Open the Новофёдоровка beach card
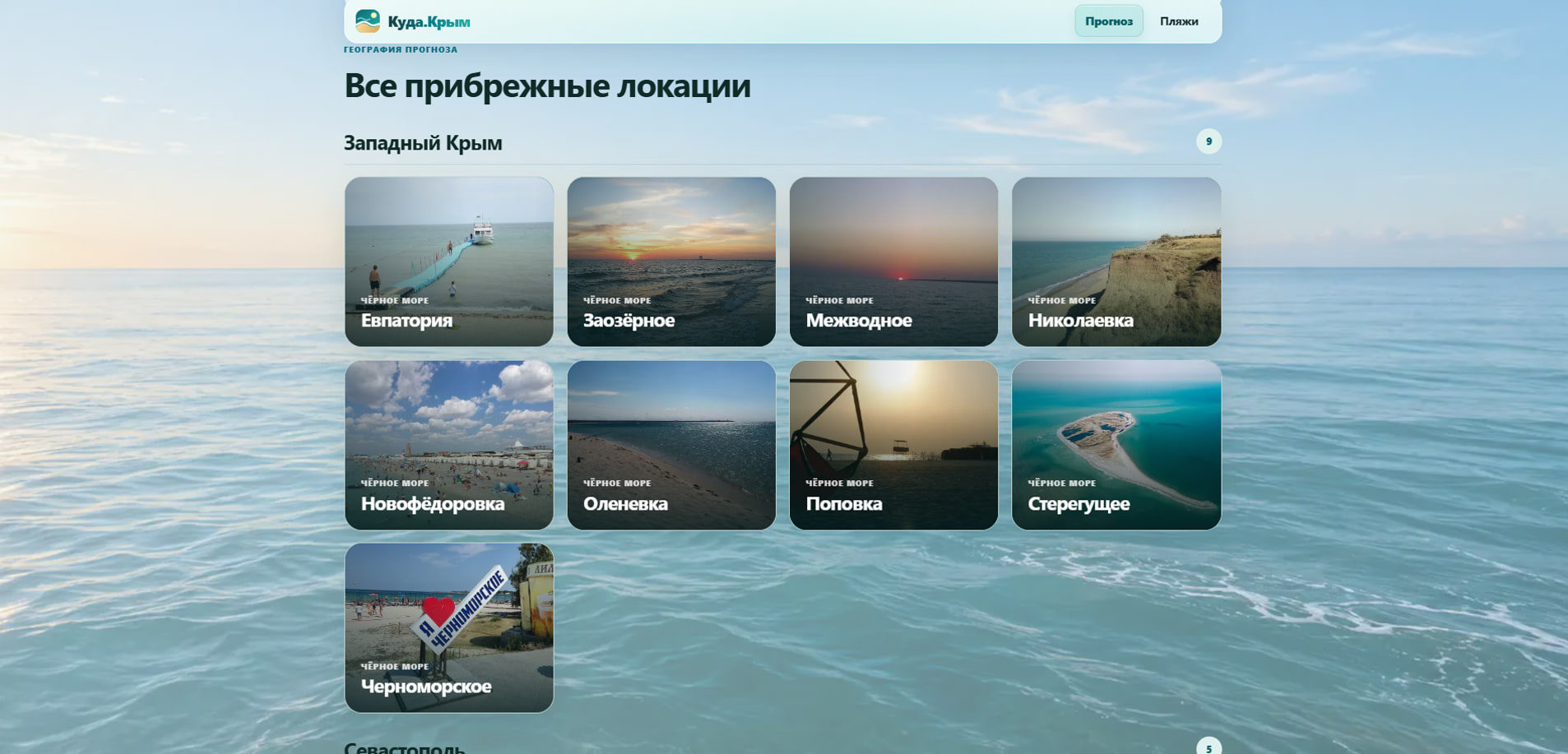This screenshot has height=754, width=1568. coord(449,445)
